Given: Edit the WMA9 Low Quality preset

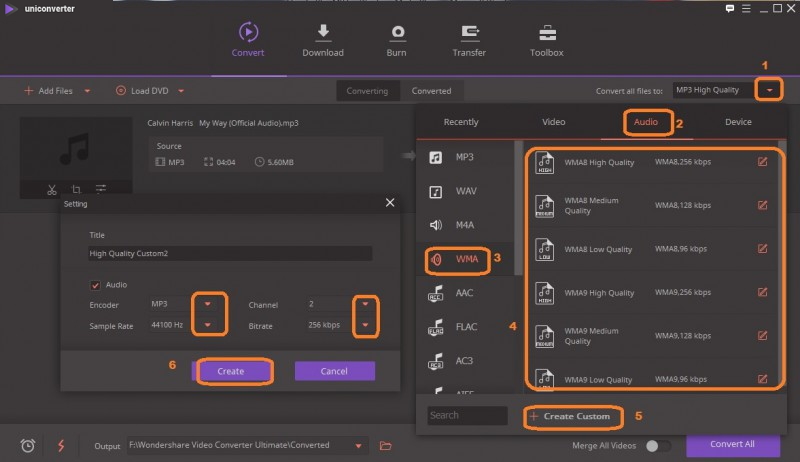Looking at the screenshot, I should 762,379.
